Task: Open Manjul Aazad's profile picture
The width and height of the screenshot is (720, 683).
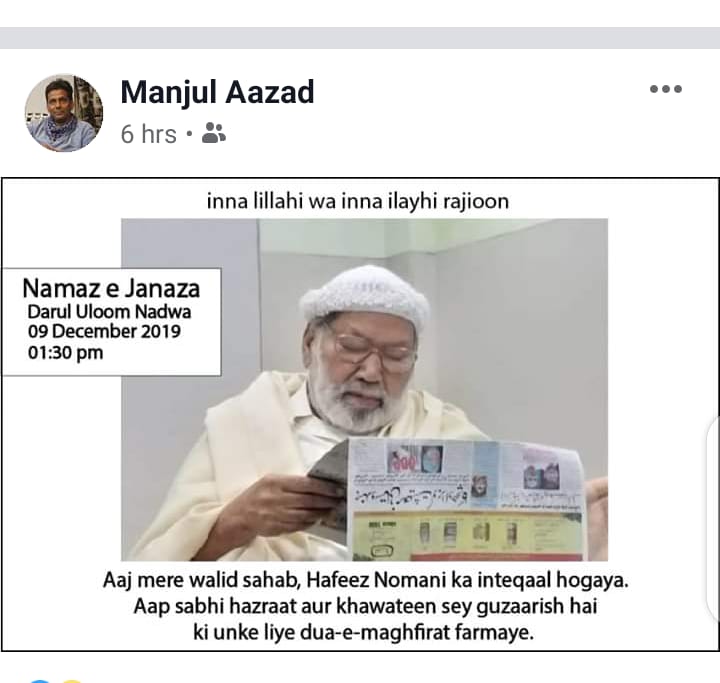Action: point(64,113)
